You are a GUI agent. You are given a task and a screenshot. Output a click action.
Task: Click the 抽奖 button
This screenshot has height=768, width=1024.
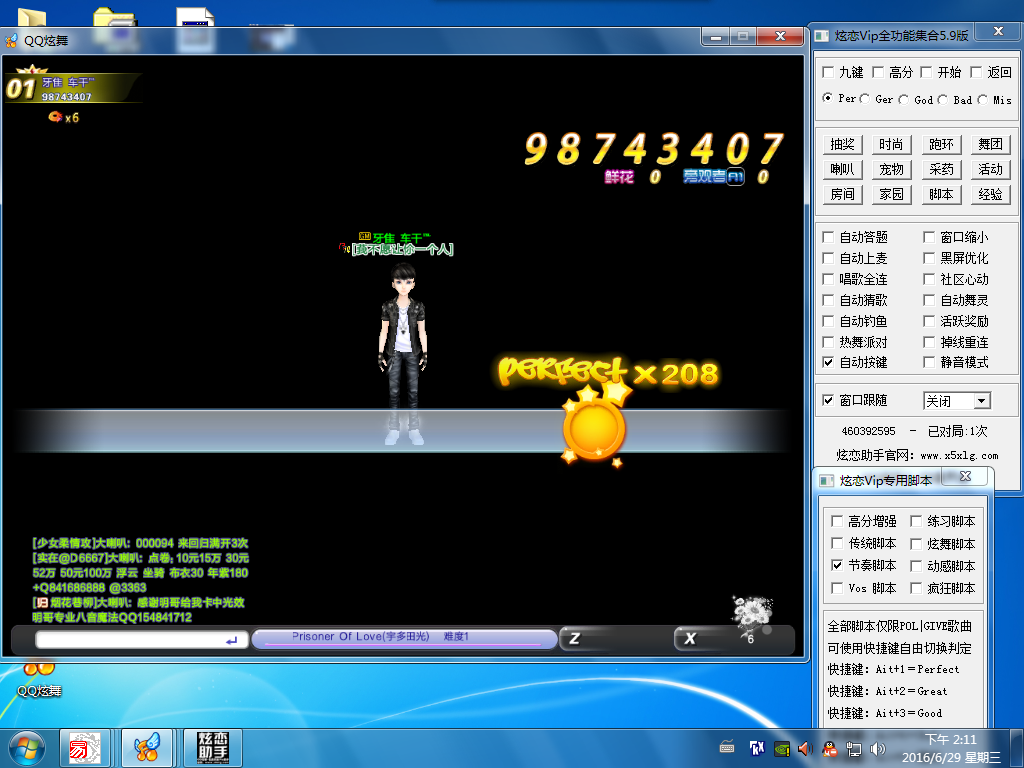(842, 144)
